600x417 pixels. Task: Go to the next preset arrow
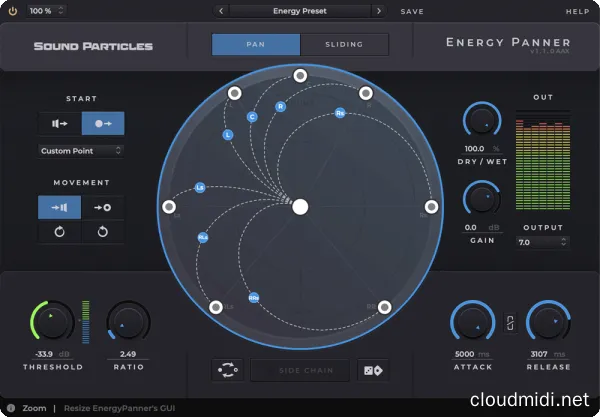click(x=379, y=11)
